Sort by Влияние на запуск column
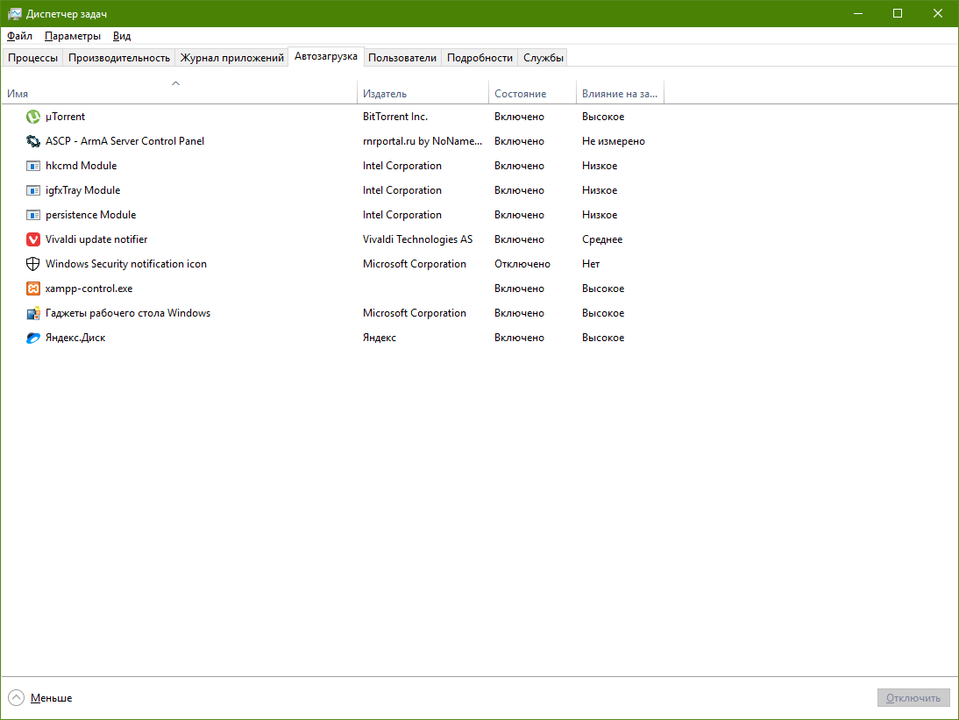 620,91
